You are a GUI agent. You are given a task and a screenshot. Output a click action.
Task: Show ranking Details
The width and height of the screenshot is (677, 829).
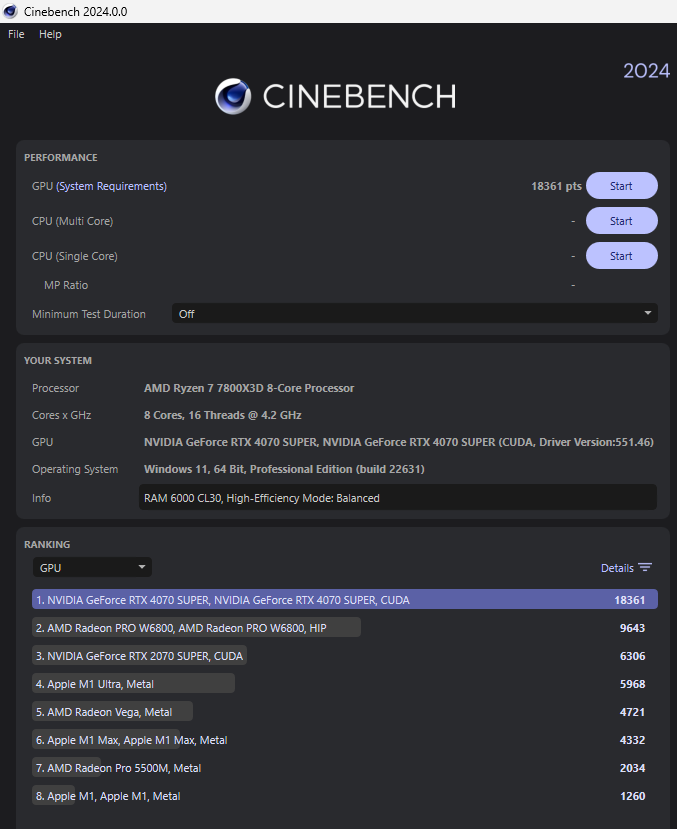tap(617, 568)
